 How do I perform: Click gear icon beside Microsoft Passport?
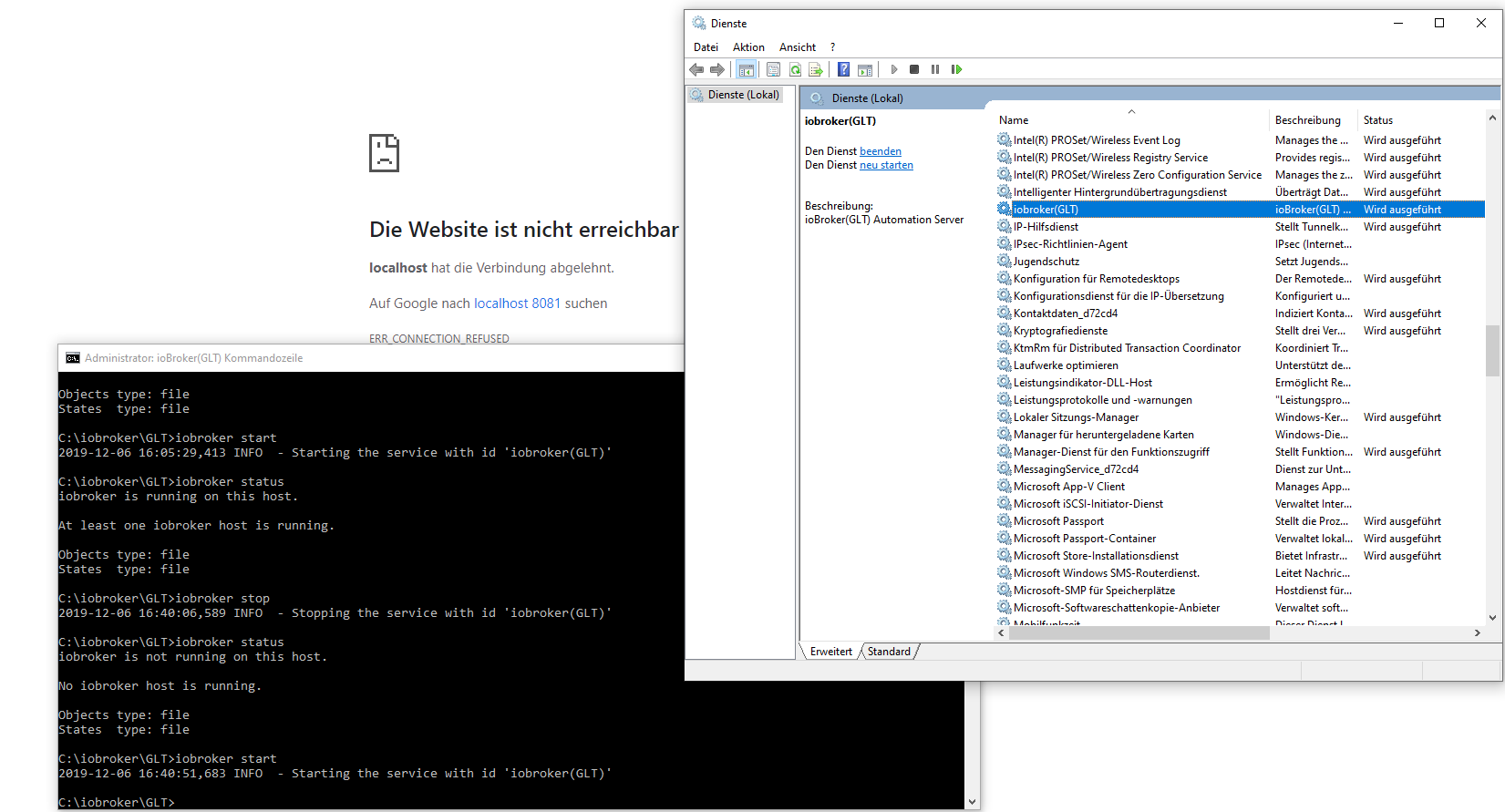pos(1005,520)
